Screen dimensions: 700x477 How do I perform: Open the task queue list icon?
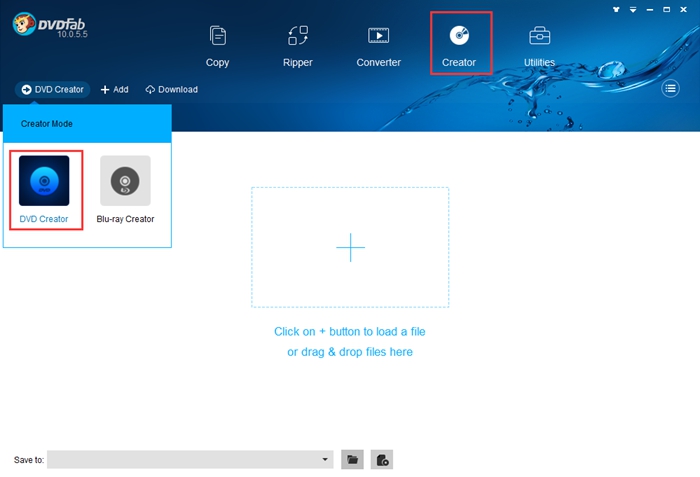(670, 88)
